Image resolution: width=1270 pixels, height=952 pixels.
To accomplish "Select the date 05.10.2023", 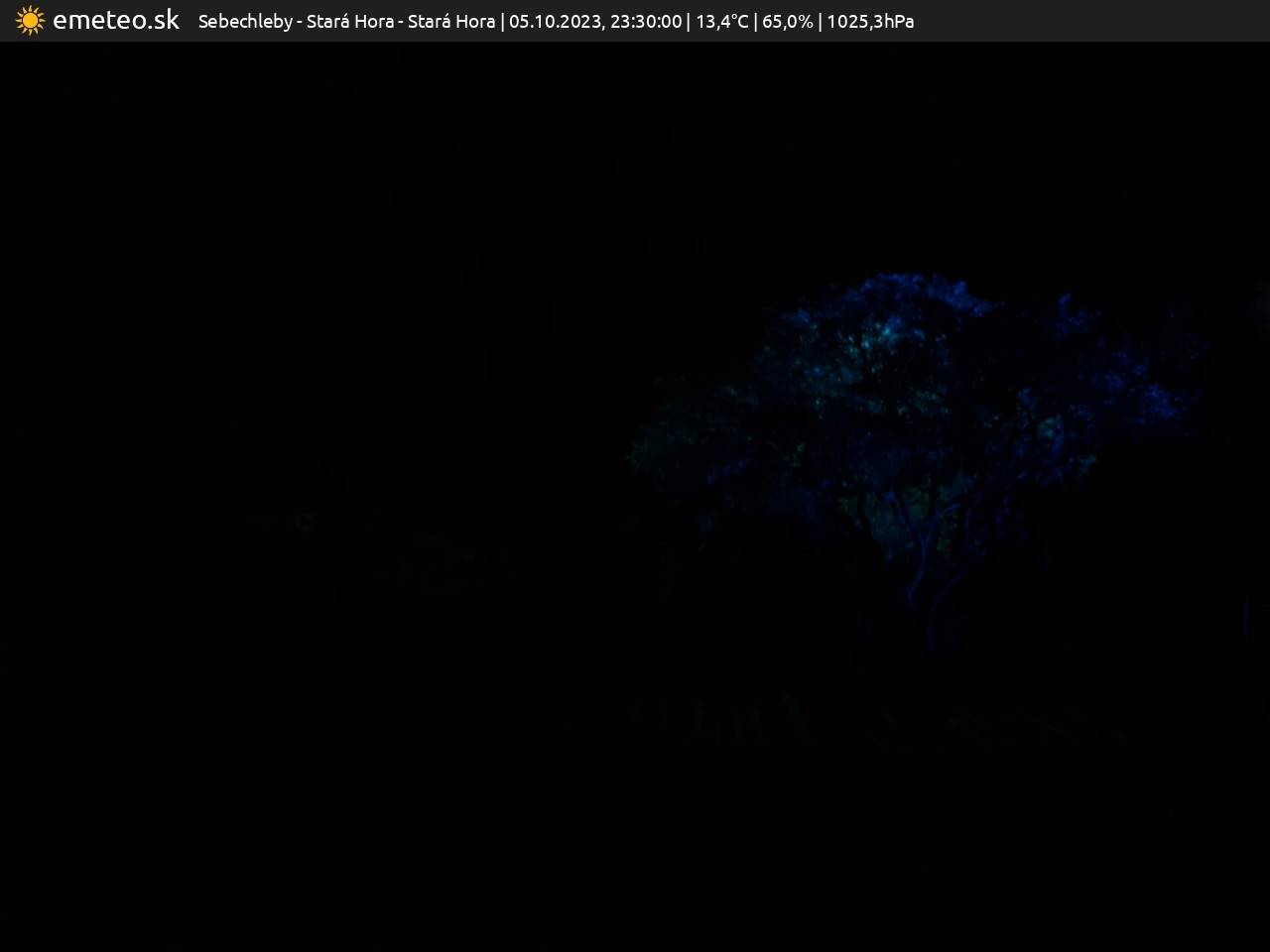I will click(x=554, y=21).
